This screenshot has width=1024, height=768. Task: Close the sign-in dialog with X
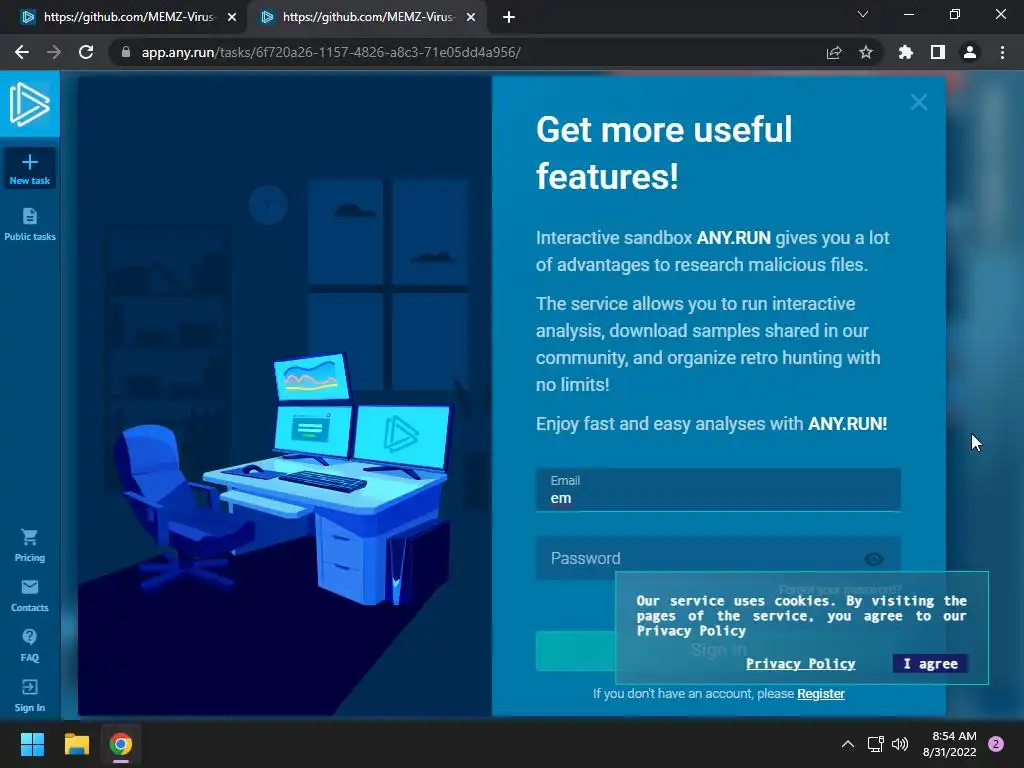918,102
